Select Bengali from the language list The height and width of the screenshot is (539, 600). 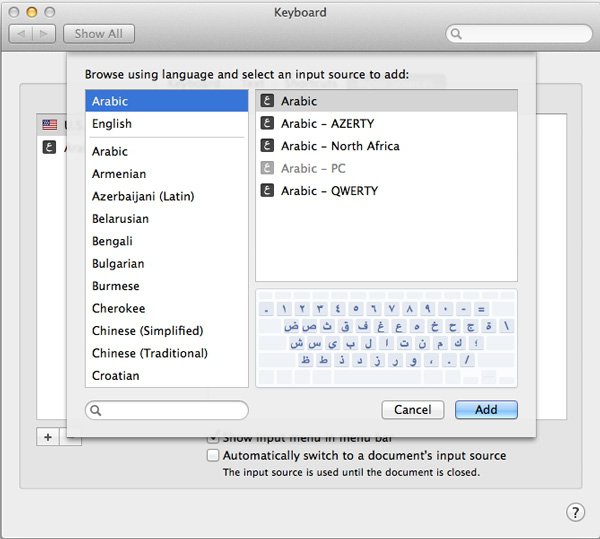click(x=112, y=241)
